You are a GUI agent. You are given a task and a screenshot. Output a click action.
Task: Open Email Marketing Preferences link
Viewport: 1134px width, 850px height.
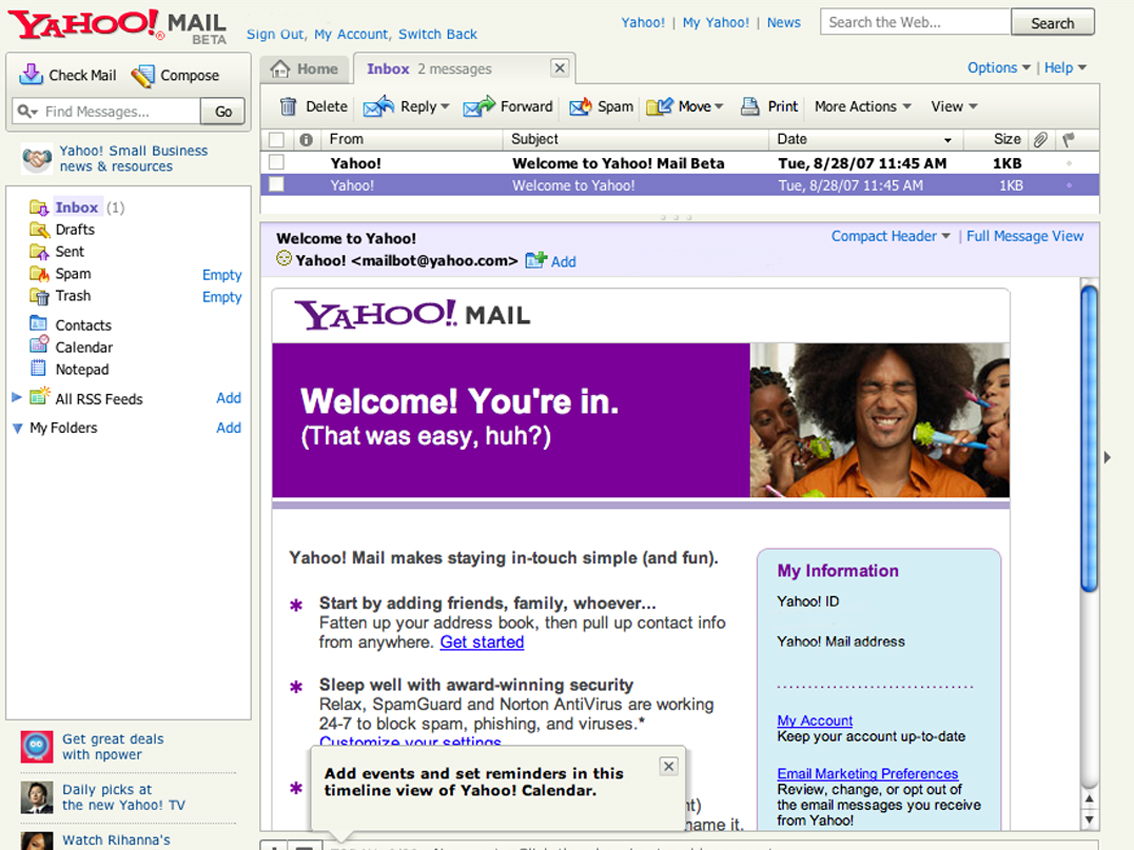[x=867, y=773]
